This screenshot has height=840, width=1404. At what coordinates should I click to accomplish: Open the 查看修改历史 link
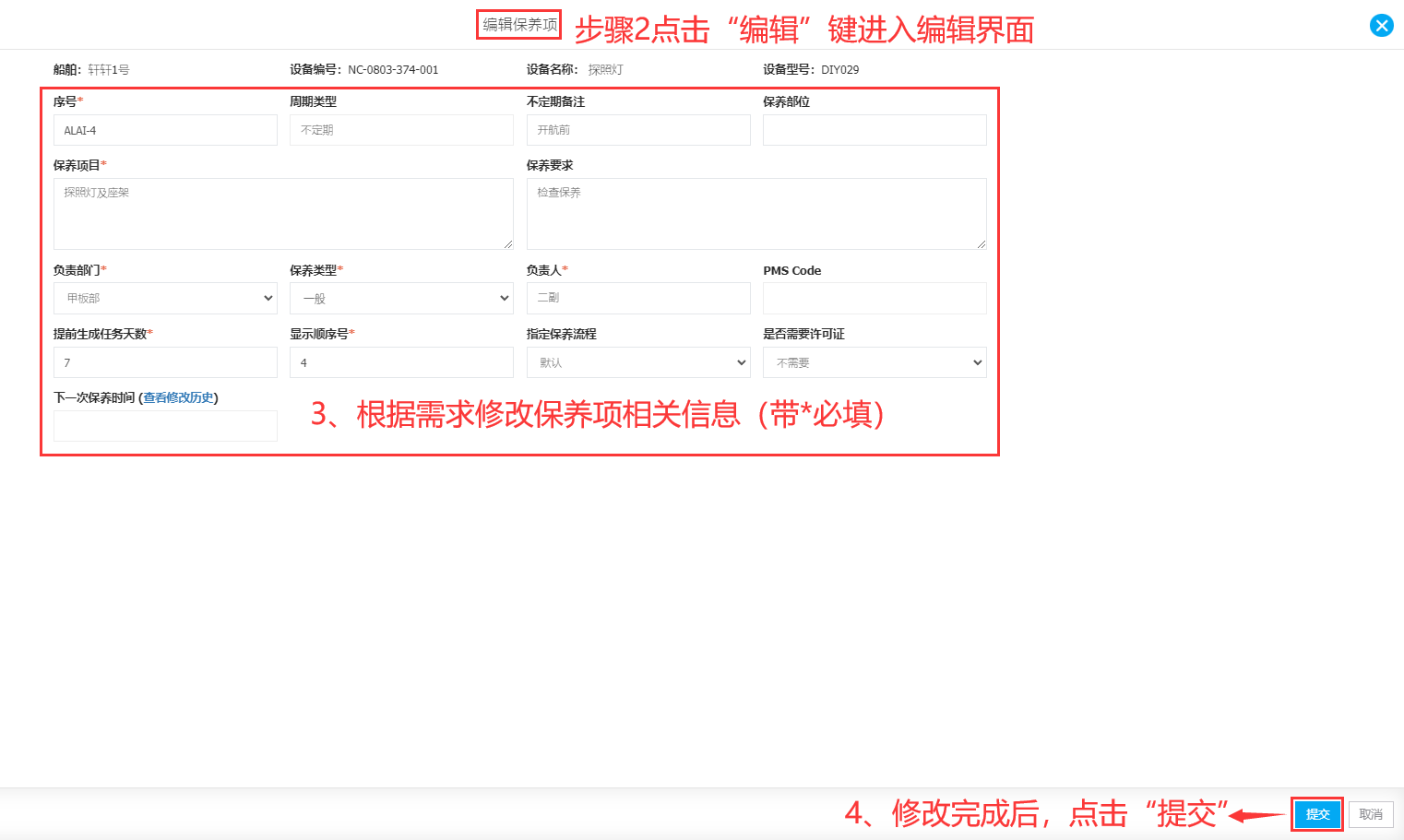pyautogui.click(x=179, y=397)
